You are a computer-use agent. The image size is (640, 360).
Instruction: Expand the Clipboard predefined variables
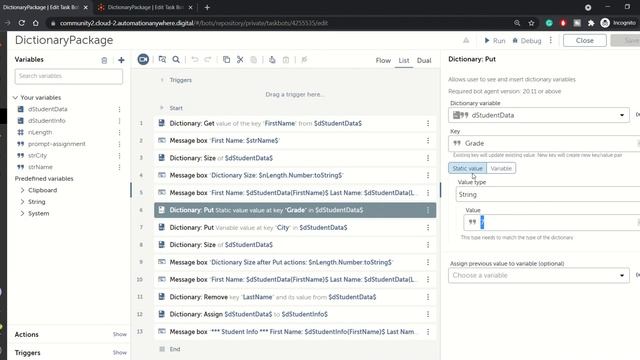point(22,190)
